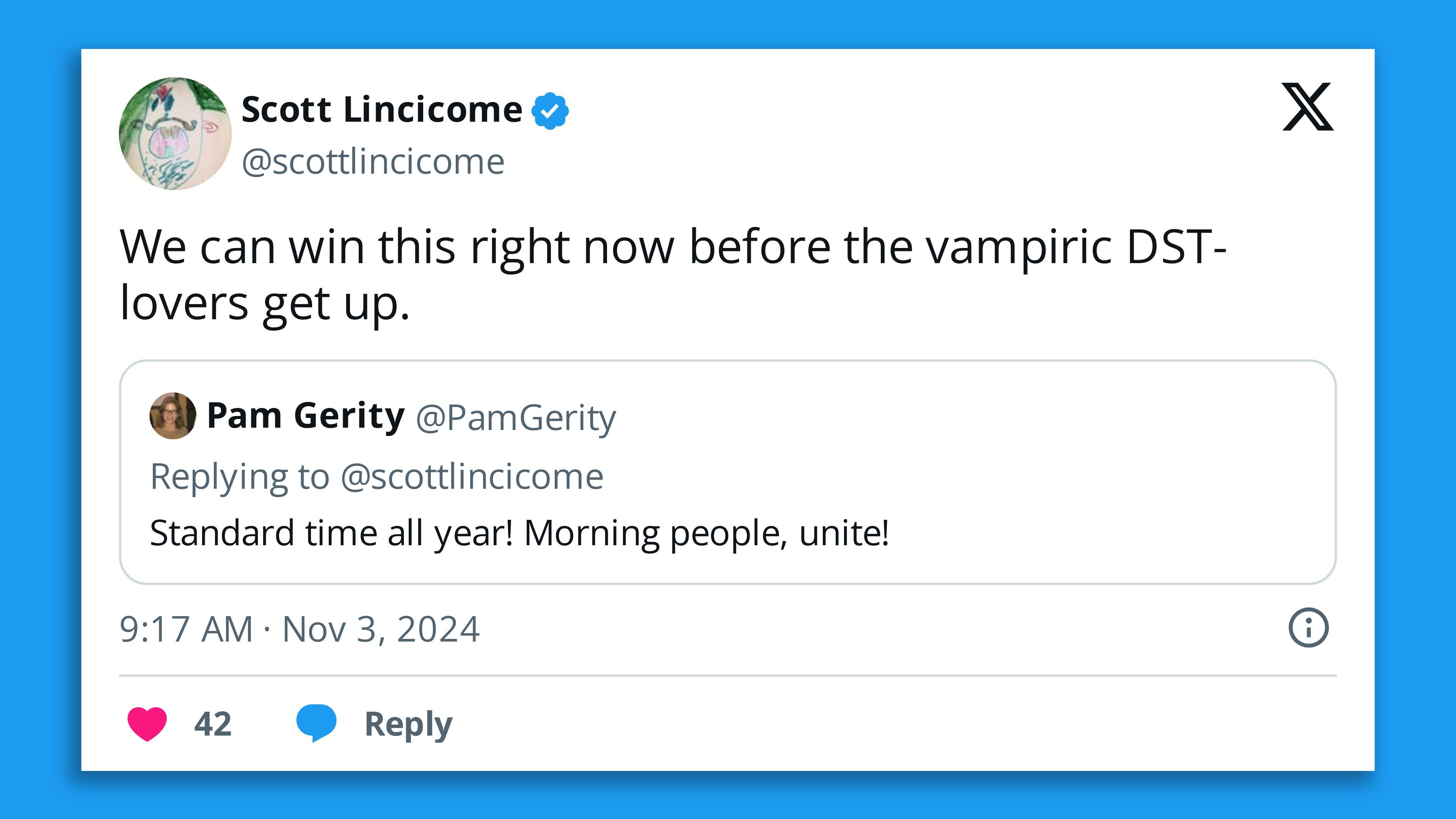
Task: Click the "Morning people, unite!" sentence
Action: [706, 533]
